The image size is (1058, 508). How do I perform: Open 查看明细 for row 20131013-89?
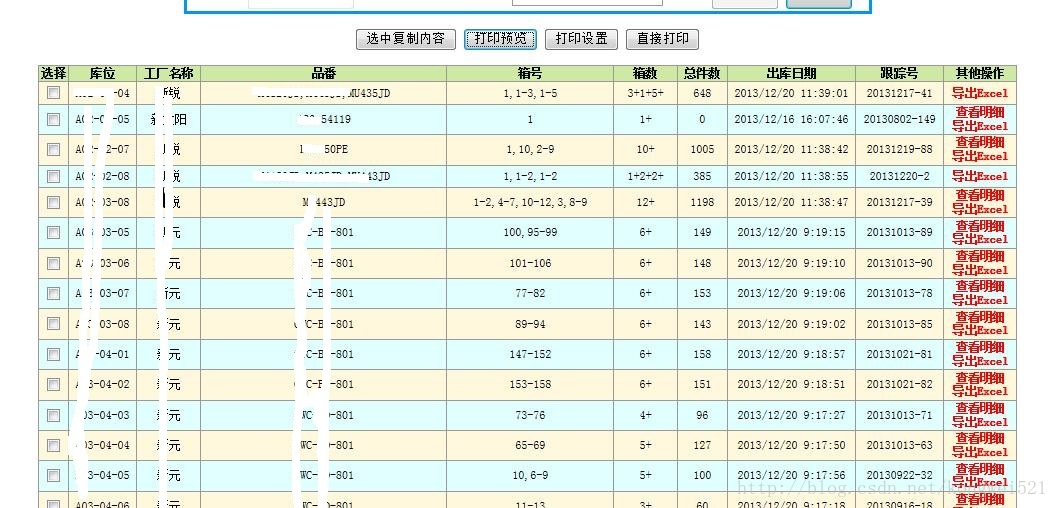pos(980,226)
